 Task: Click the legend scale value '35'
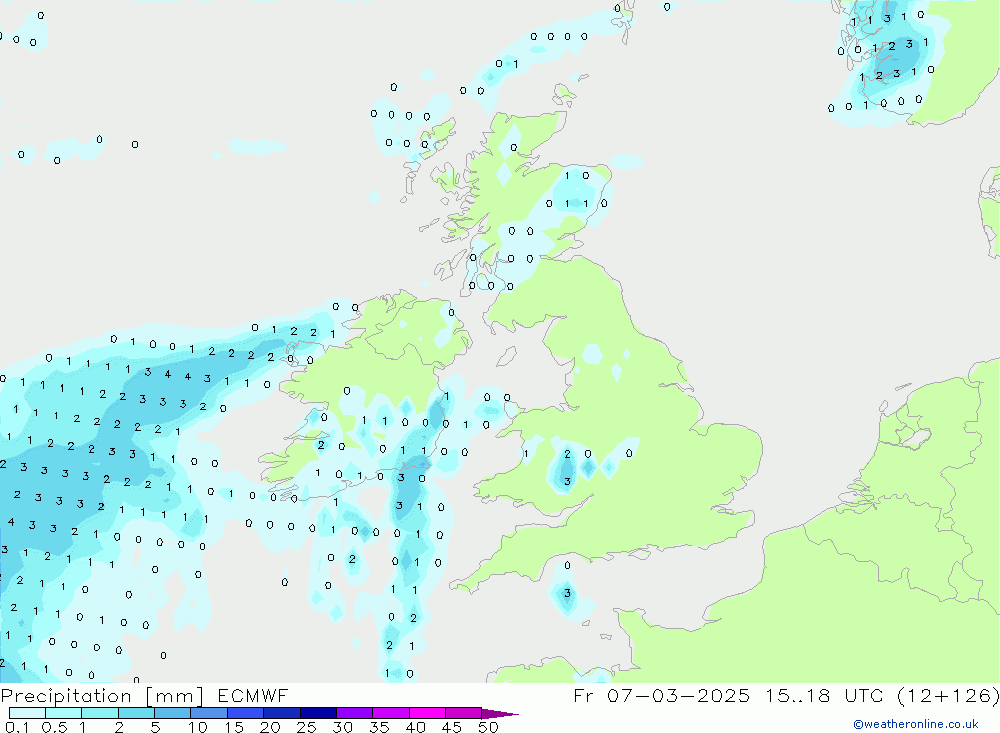click(x=379, y=727)
